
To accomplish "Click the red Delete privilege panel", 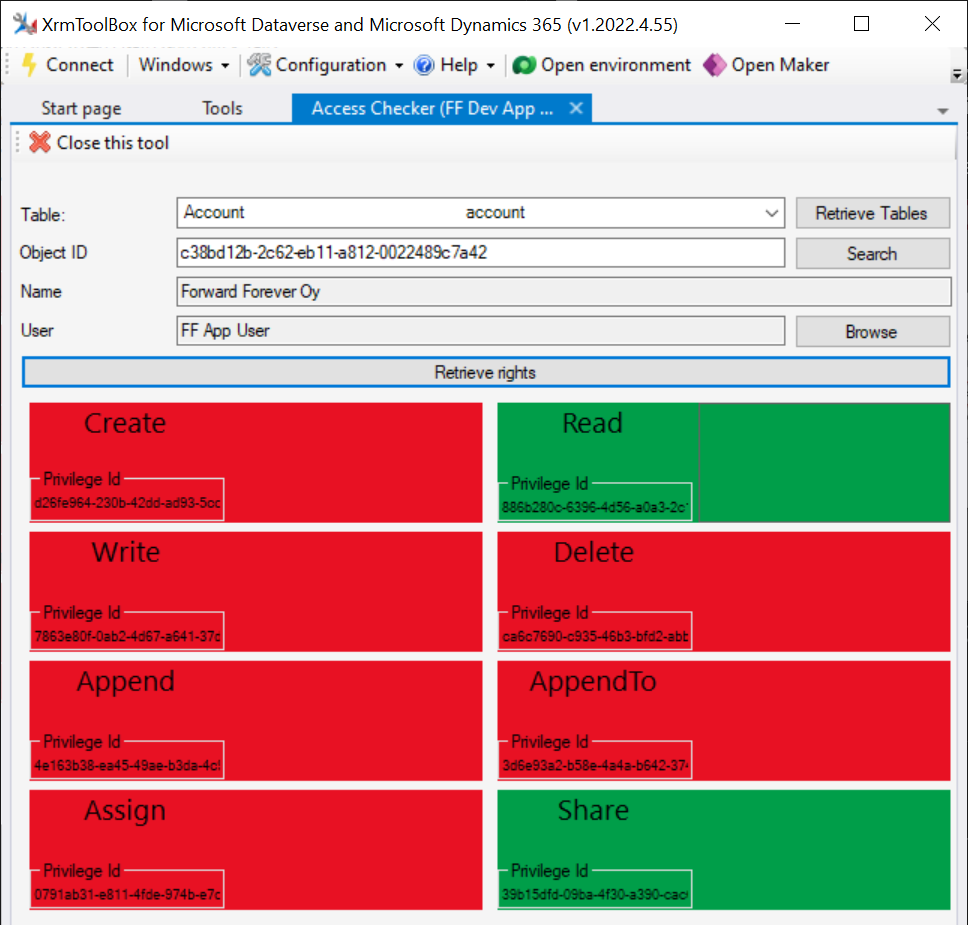I will coord(724,592).
